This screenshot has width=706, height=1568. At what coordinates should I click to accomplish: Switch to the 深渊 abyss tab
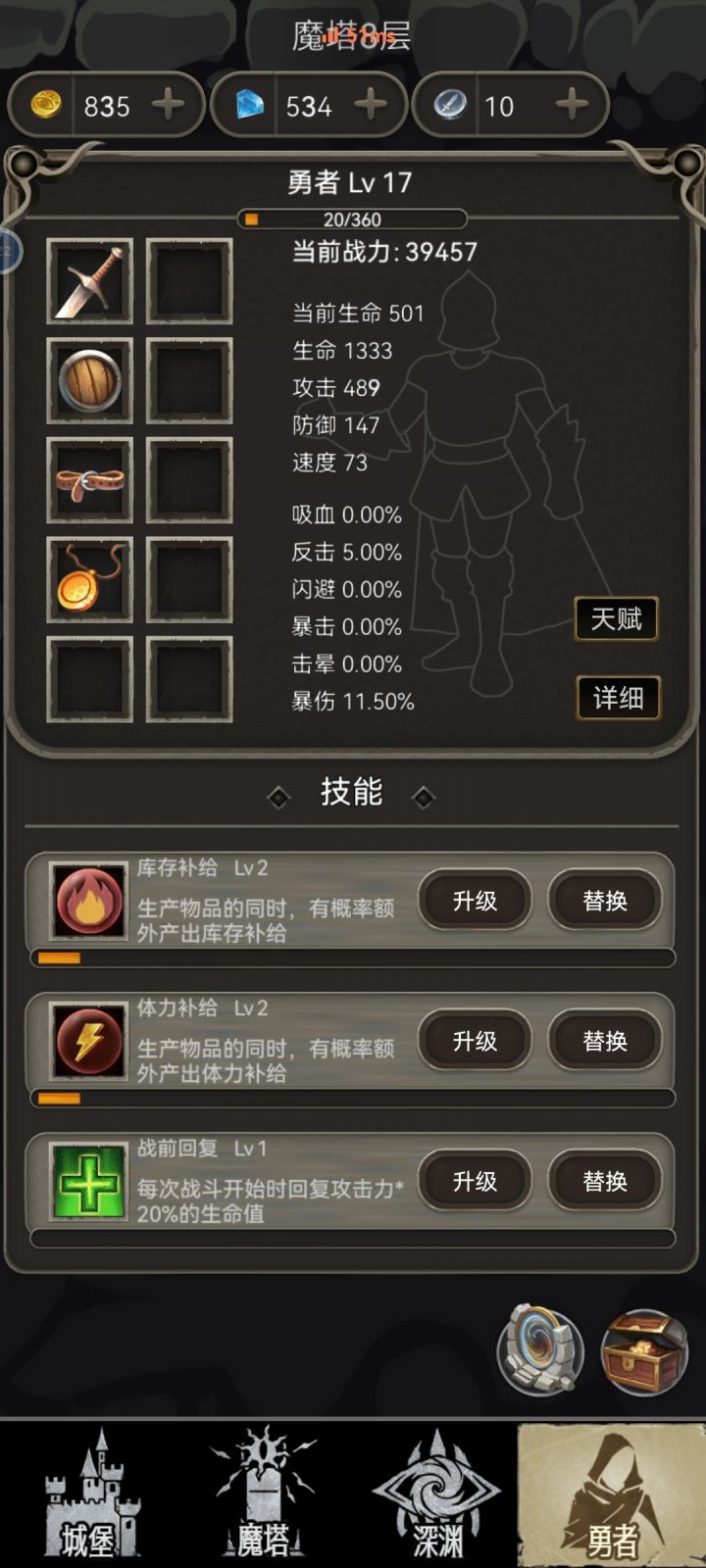pyautogui.click(x=437, y=1494)
